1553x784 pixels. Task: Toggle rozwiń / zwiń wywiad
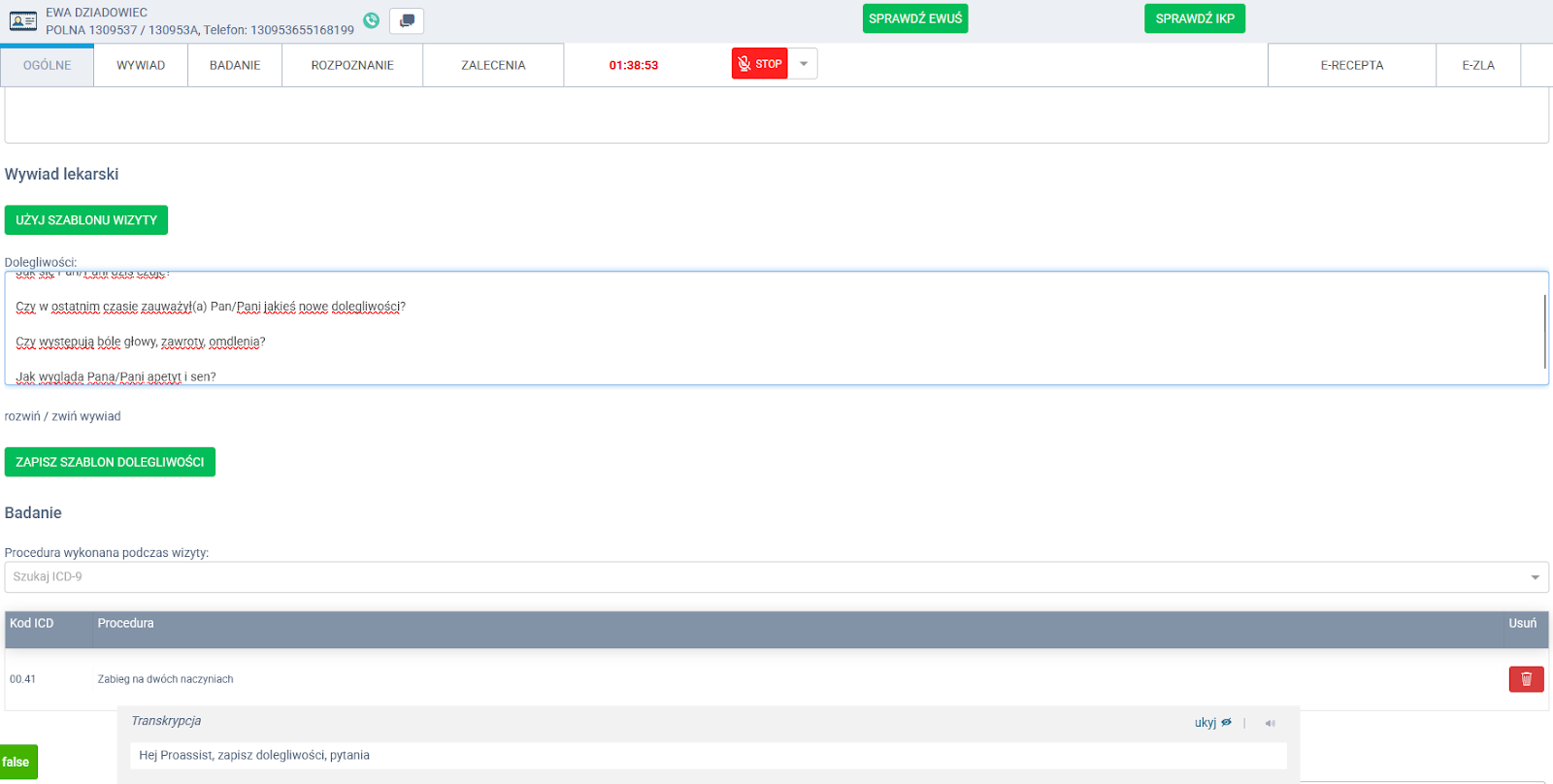pos(63,416)
